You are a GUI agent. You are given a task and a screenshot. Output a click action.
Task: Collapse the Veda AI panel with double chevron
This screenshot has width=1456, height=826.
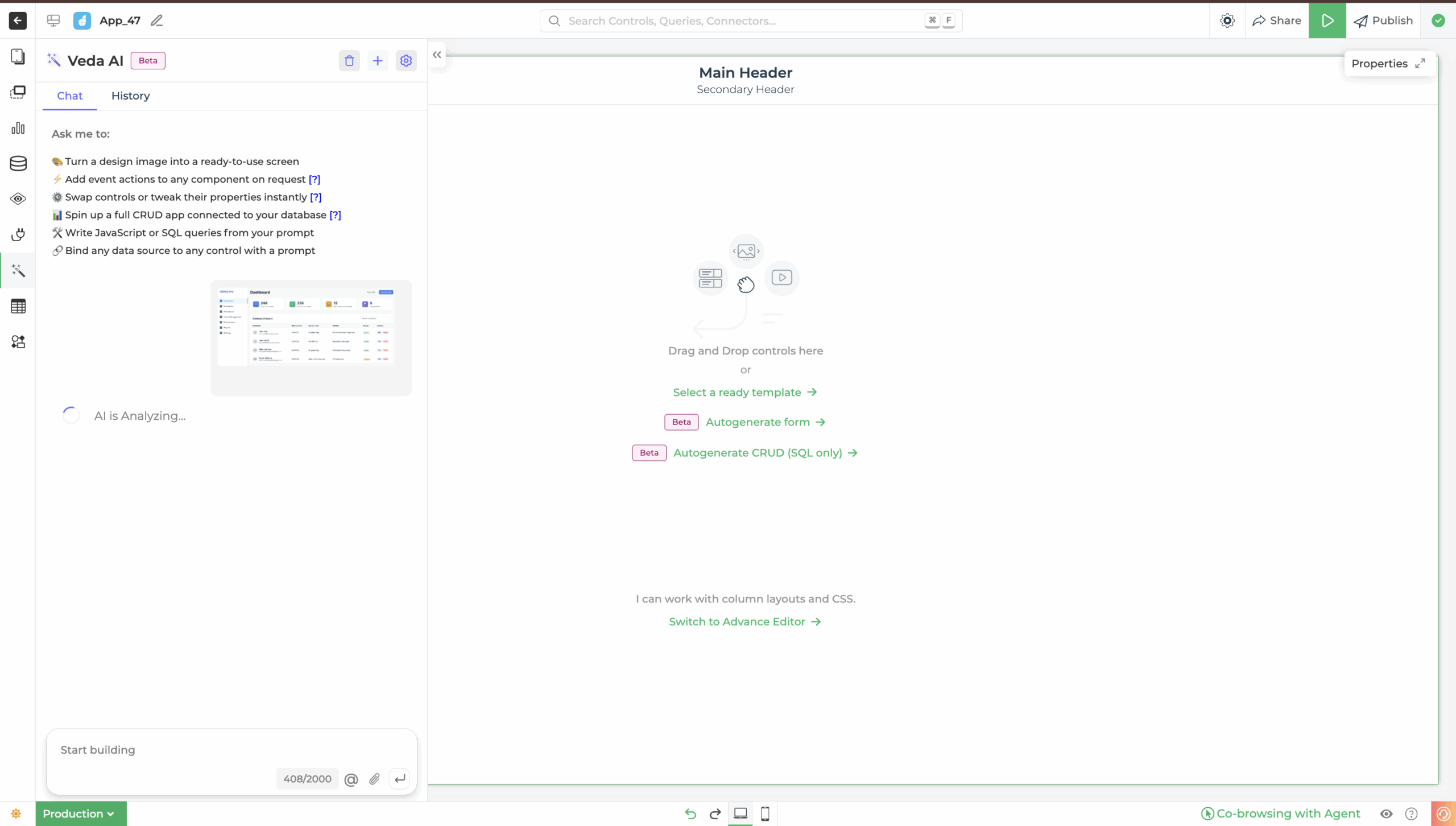[x=437, y=55]
